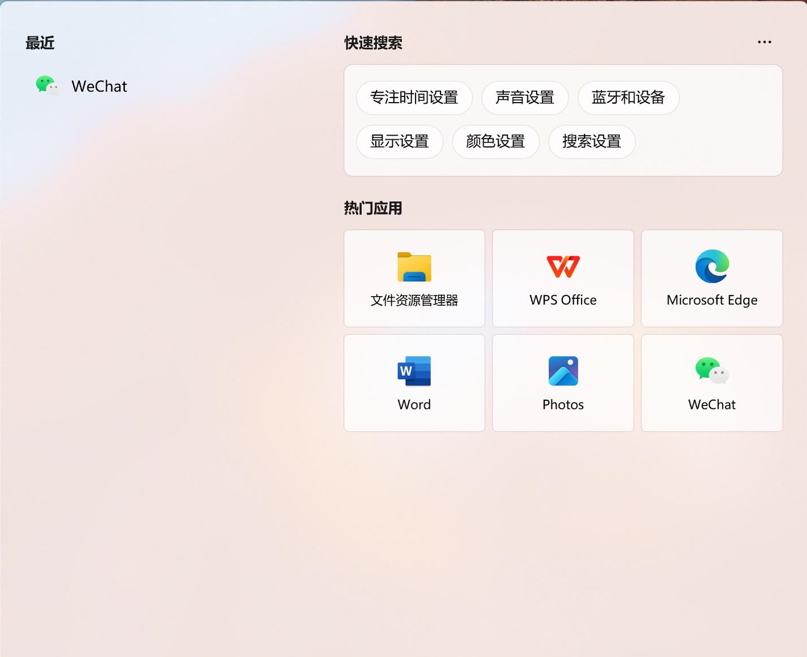Open the Microsoft Edge browser icon
Screen dimensions: 807x657
click(x=712, y=266)
